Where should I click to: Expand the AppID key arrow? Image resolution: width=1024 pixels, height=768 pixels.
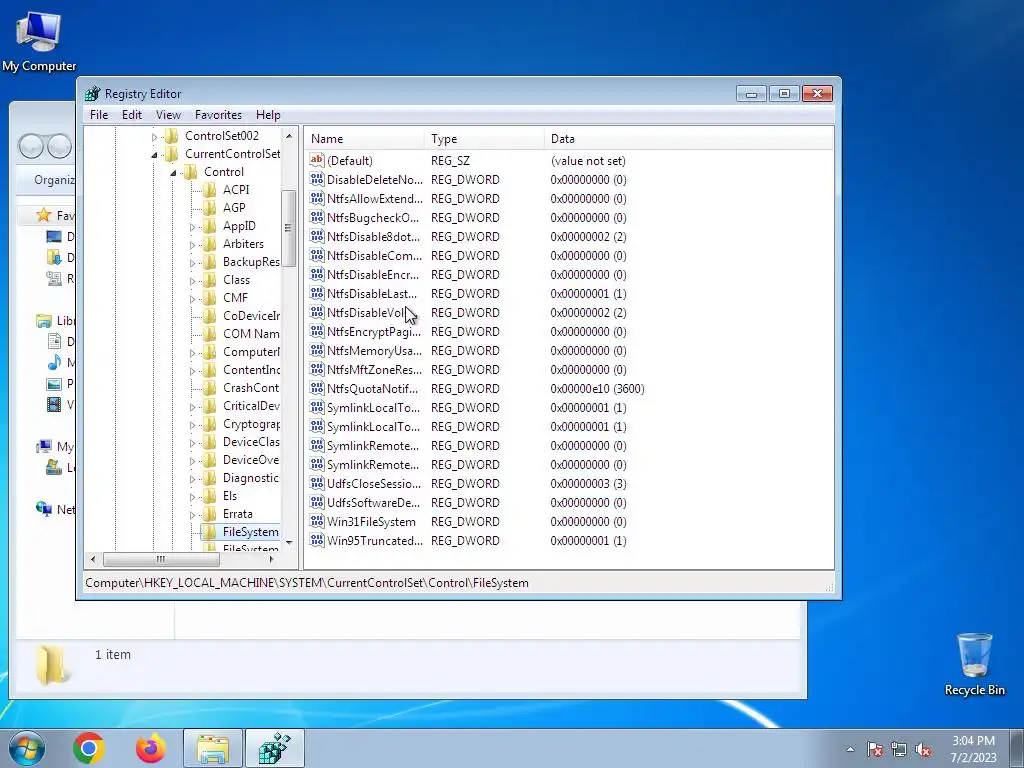pyautogui.click(x=192, y=227)
